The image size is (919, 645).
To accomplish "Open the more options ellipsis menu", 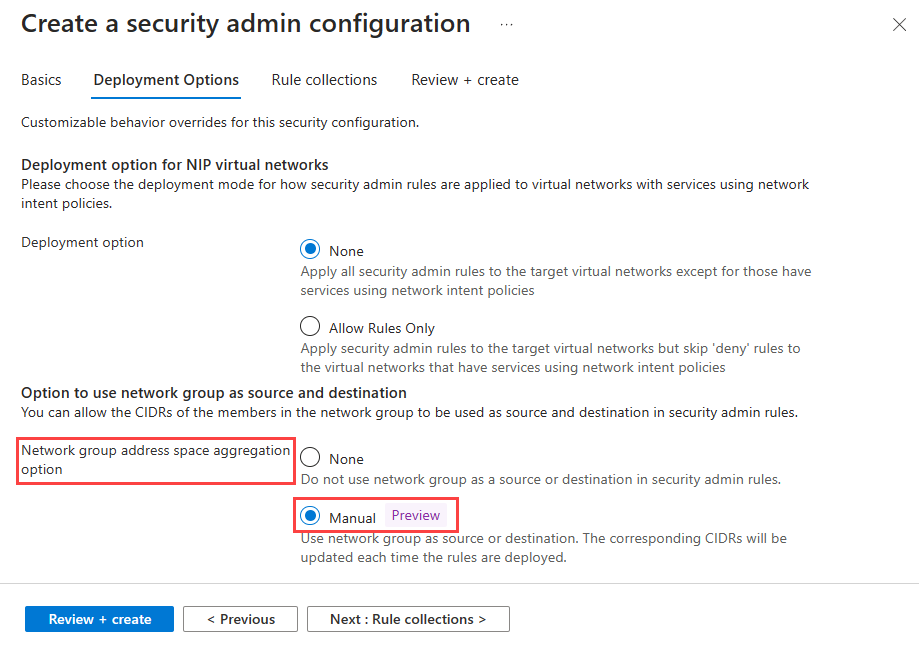I will point(506,24).
